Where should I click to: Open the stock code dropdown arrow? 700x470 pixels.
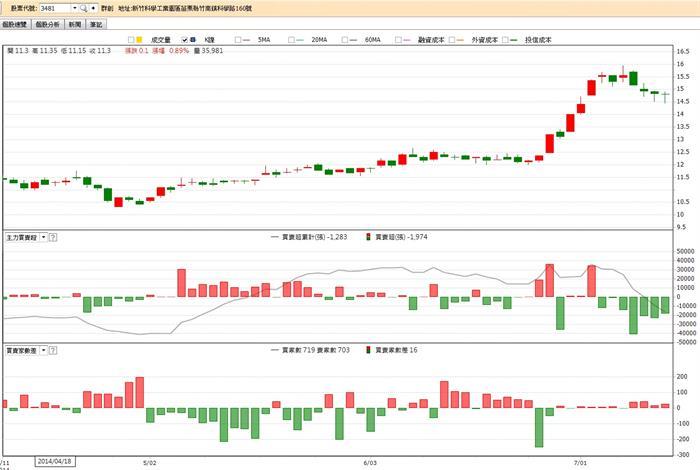pyautogui.click(x=73, y=7)
